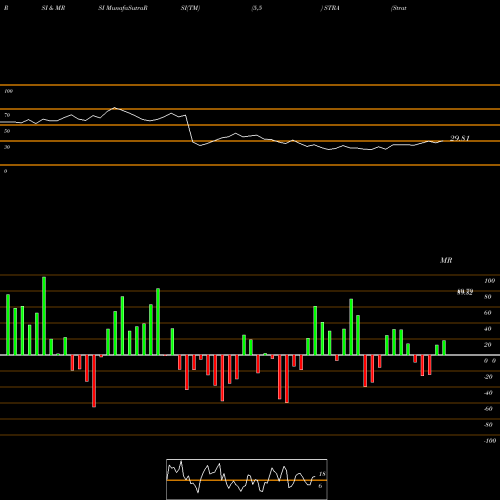The image size is (500, 500).
Task: Click the '(Strat' text at top right
Action: coord(399,8)
